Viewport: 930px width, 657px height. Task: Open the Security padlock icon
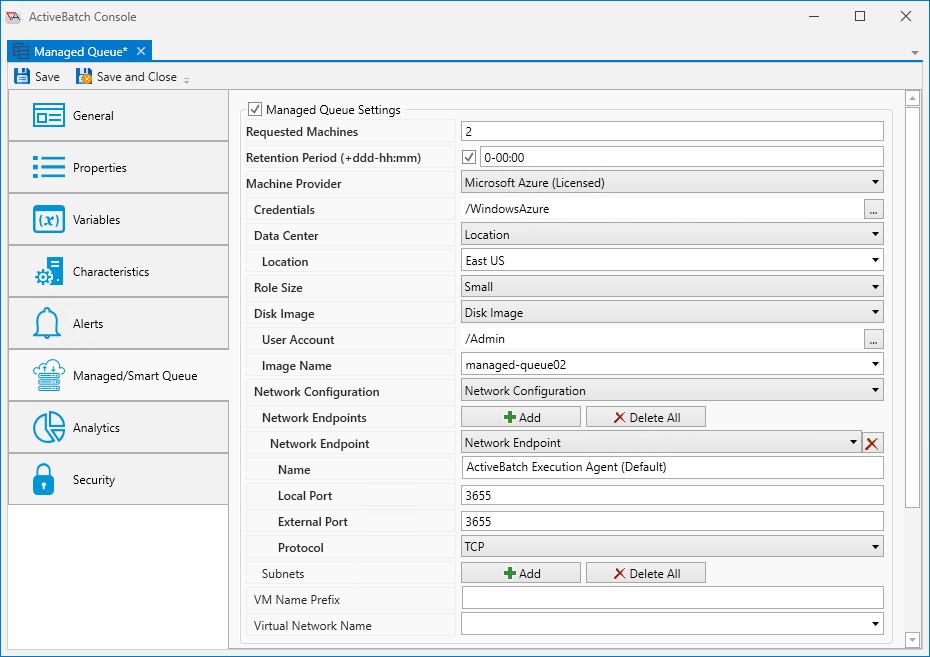pyautogui.click(x=43, y=479)
